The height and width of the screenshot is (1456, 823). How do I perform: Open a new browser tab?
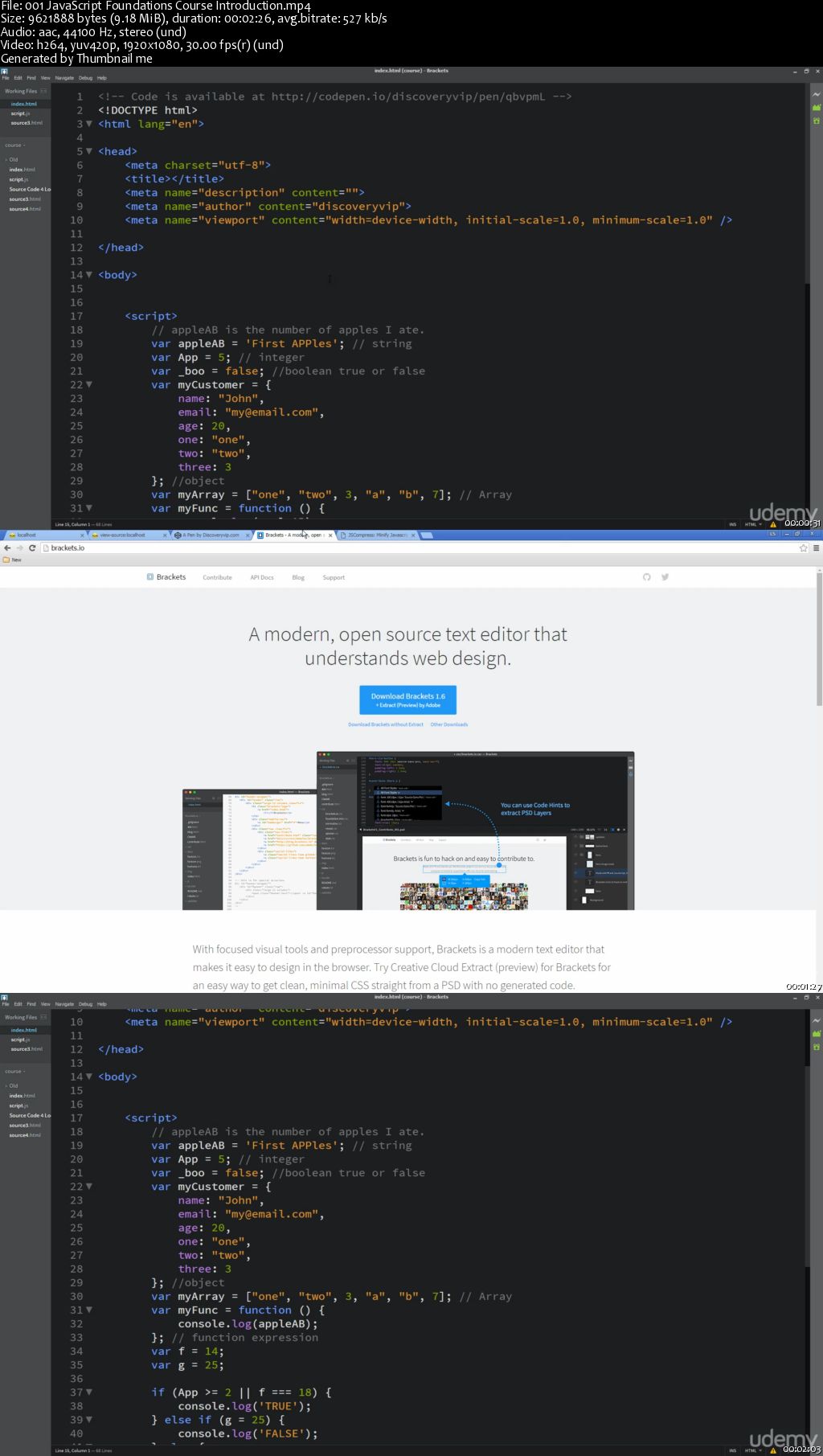coord(427,535)
